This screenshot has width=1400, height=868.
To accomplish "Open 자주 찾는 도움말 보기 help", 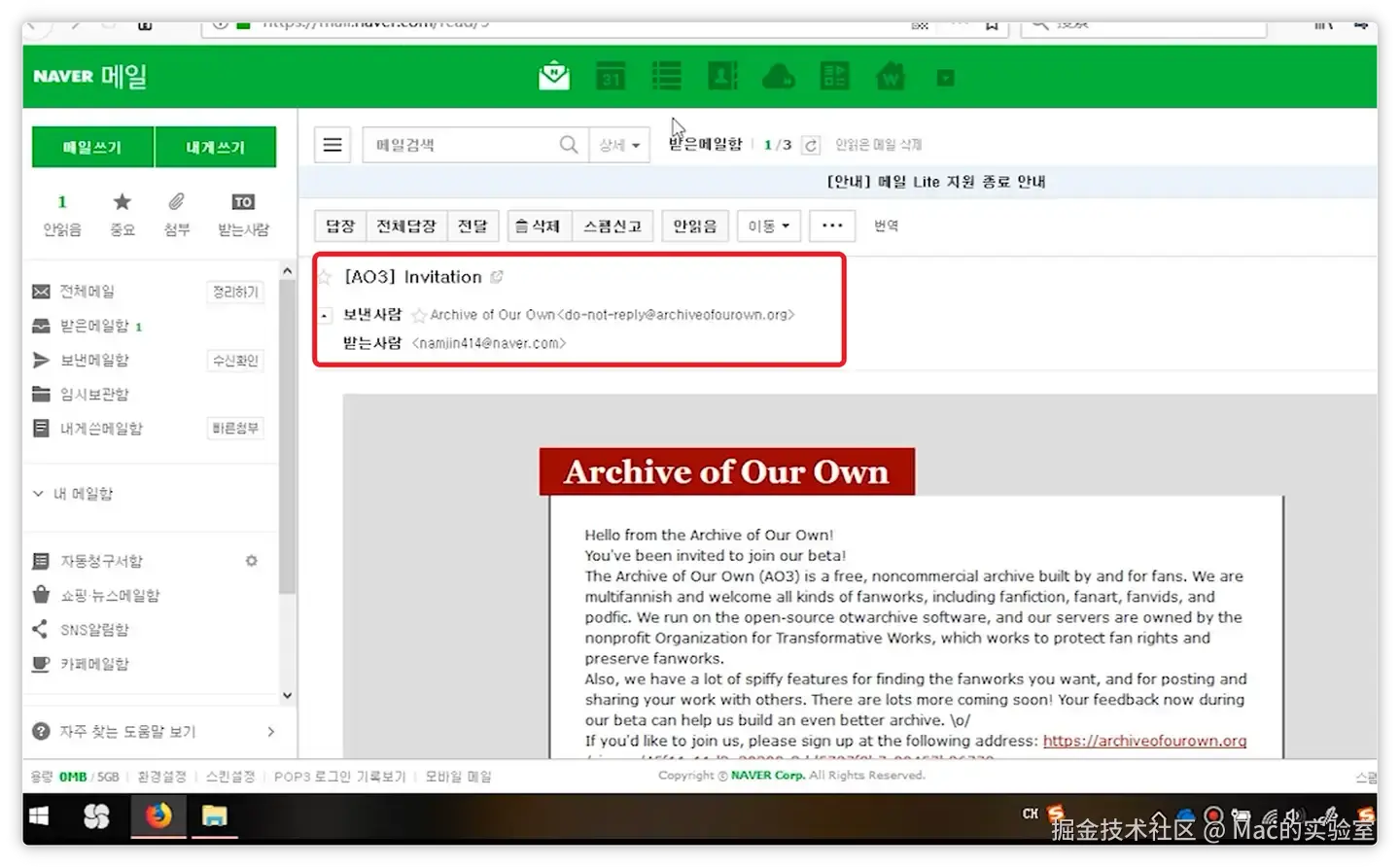I will 127,731.
